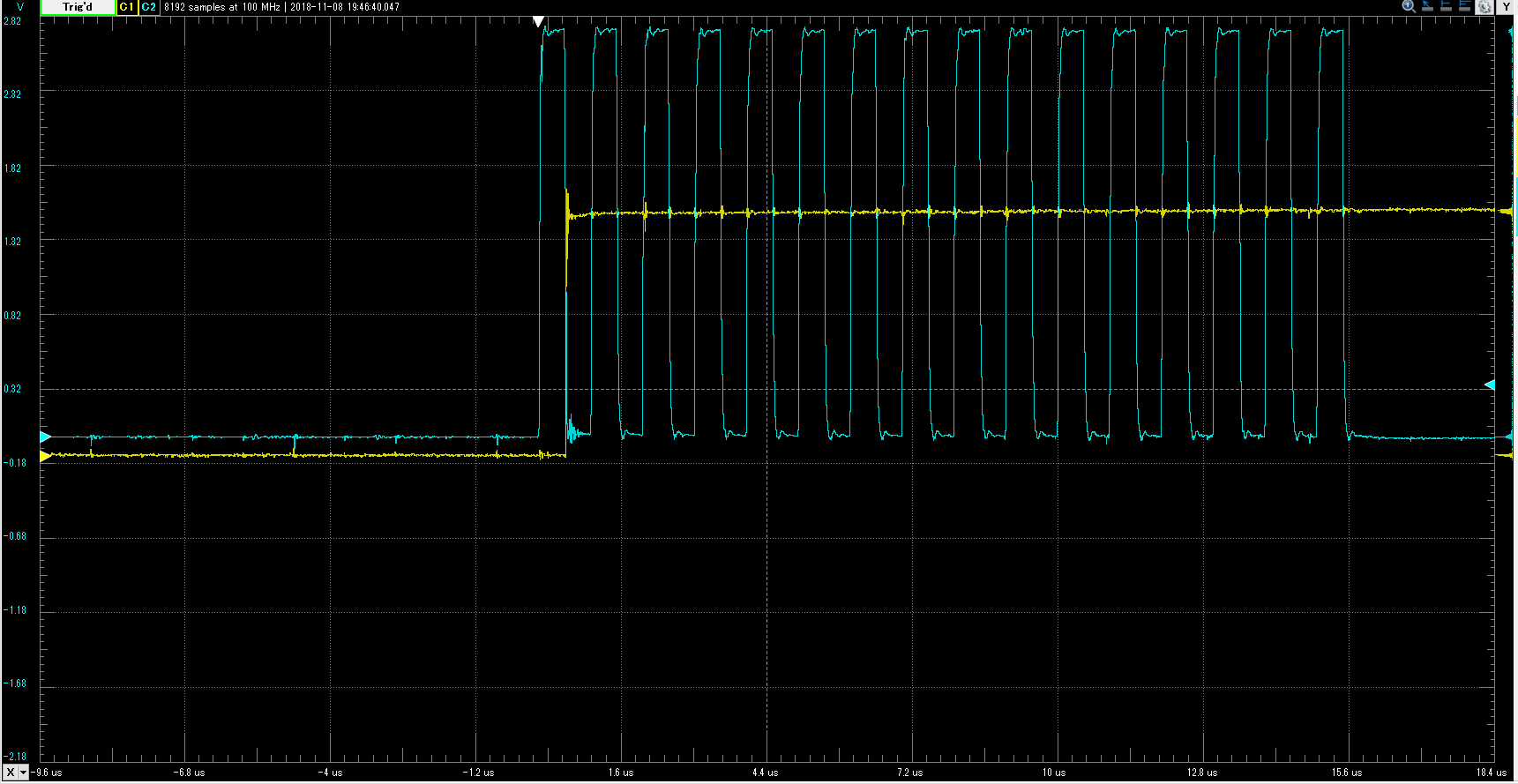The height and width of the screenshot is (784, 1518).
Task: Click the white trigger position marker
Action: 538,22
